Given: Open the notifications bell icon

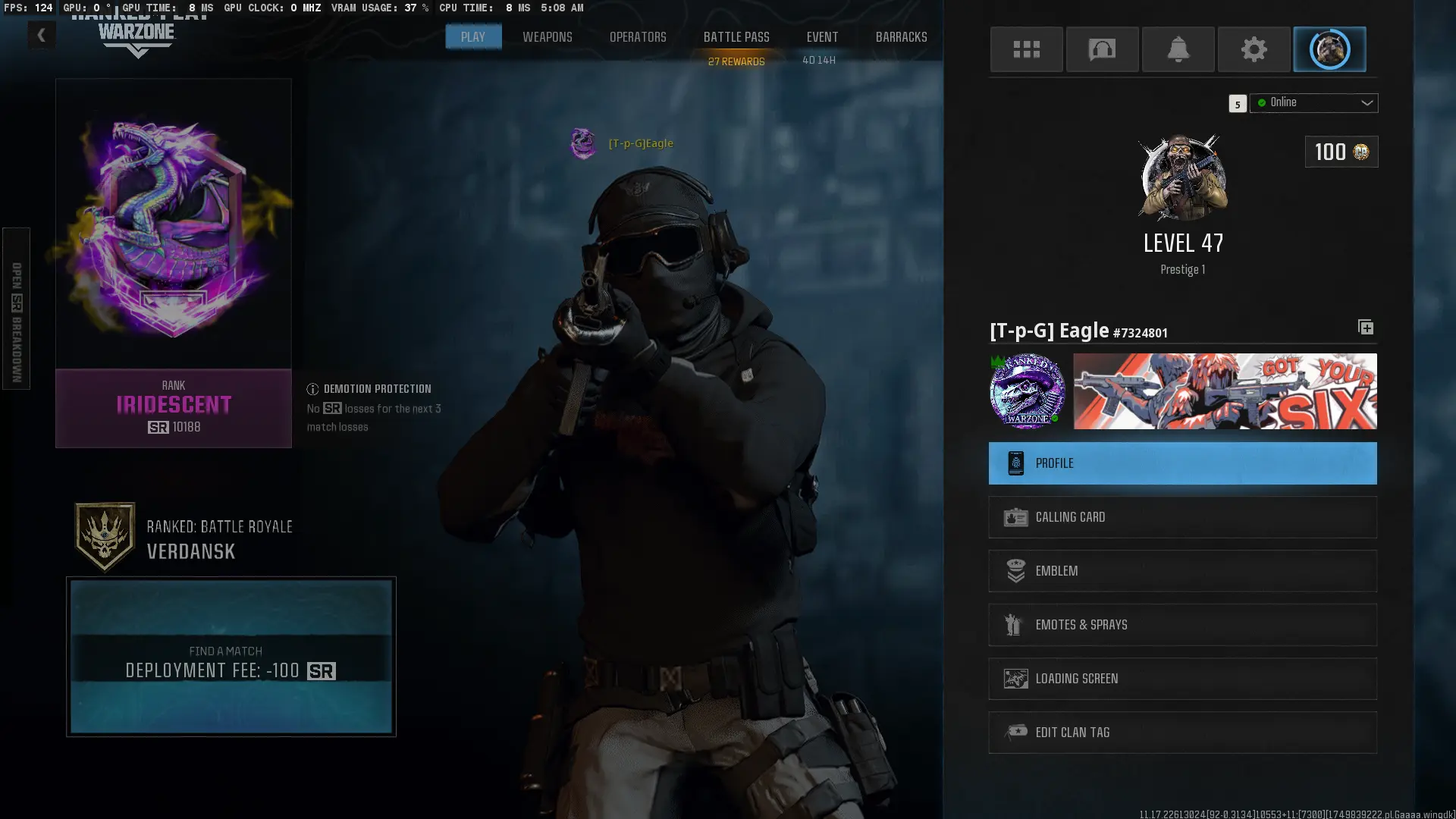Looking at the screenshot, I should (1178, 49).
